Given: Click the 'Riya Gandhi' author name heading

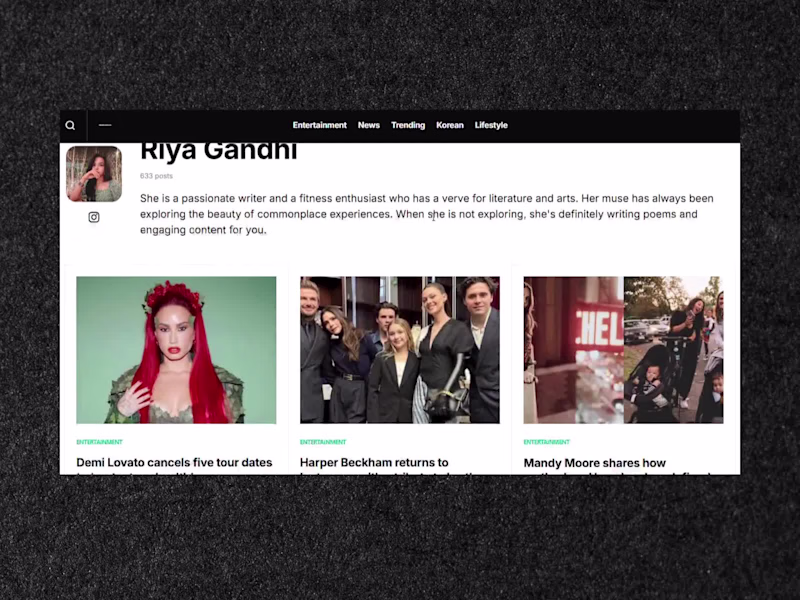Looking at the screenshot, I should pyautogui.click(x=218, y=152).
